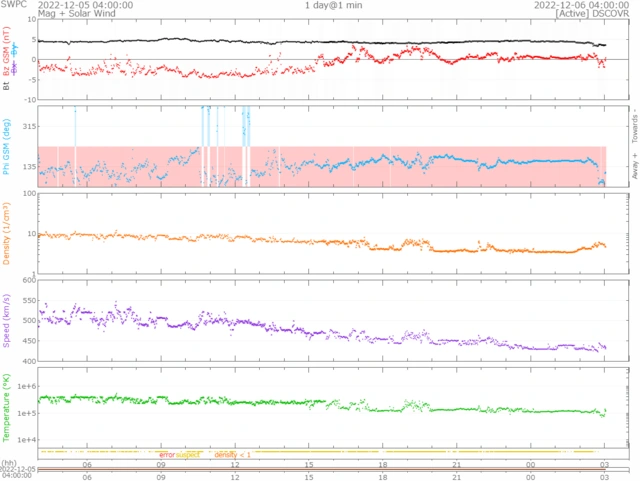Image resolution: width=640 pixels, height=481 pixels.
Task: Click the yellow 'suspect' legend marker
Action: point(189,455)
